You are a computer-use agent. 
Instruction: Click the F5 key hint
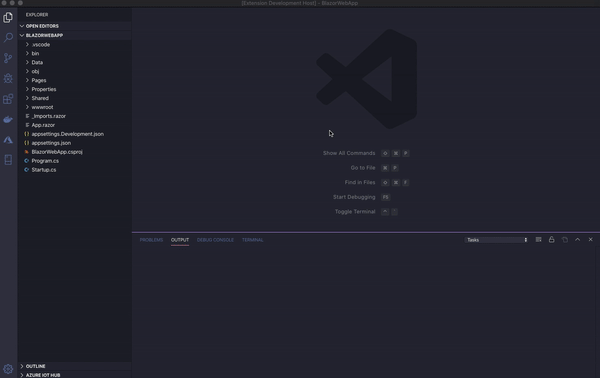coord(385,197)
